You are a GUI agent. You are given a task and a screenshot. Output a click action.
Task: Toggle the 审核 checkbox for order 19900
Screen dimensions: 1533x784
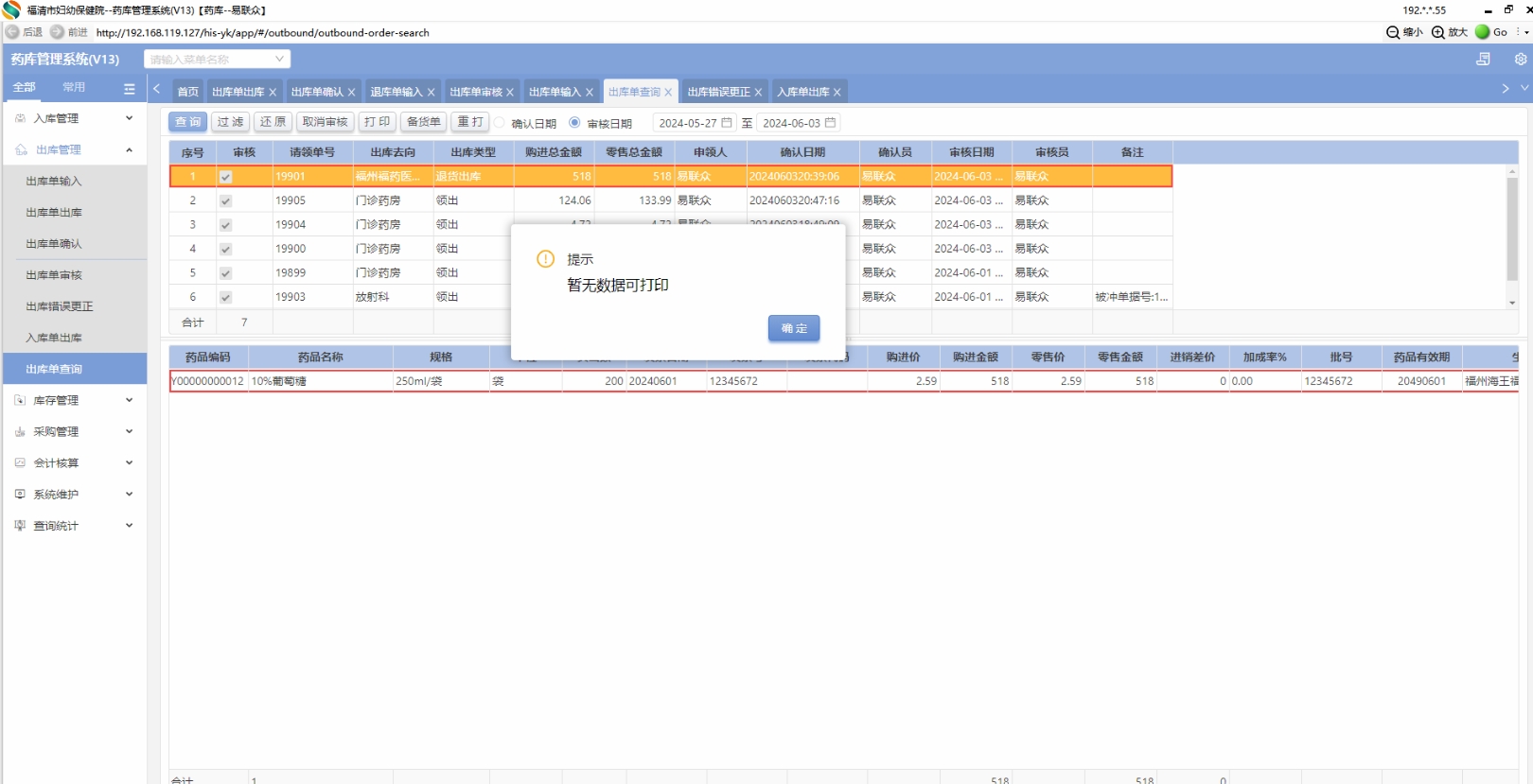225,249
